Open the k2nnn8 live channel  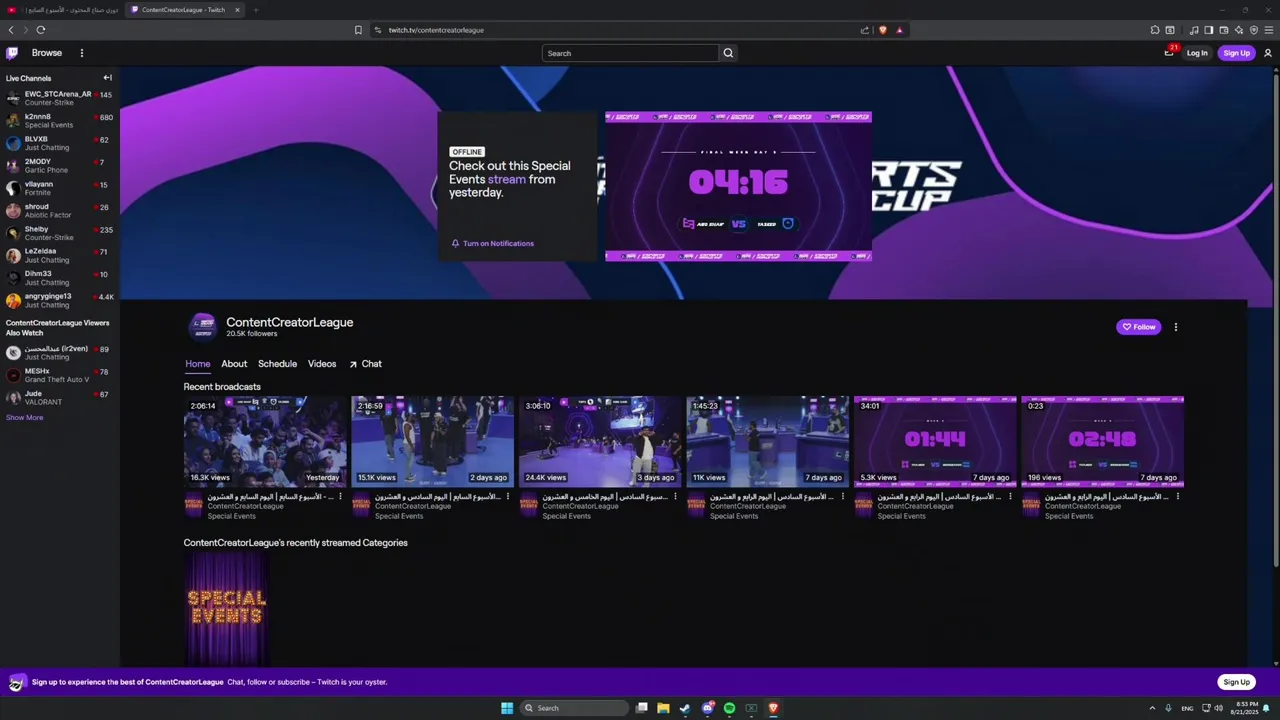tap(60, 121)
